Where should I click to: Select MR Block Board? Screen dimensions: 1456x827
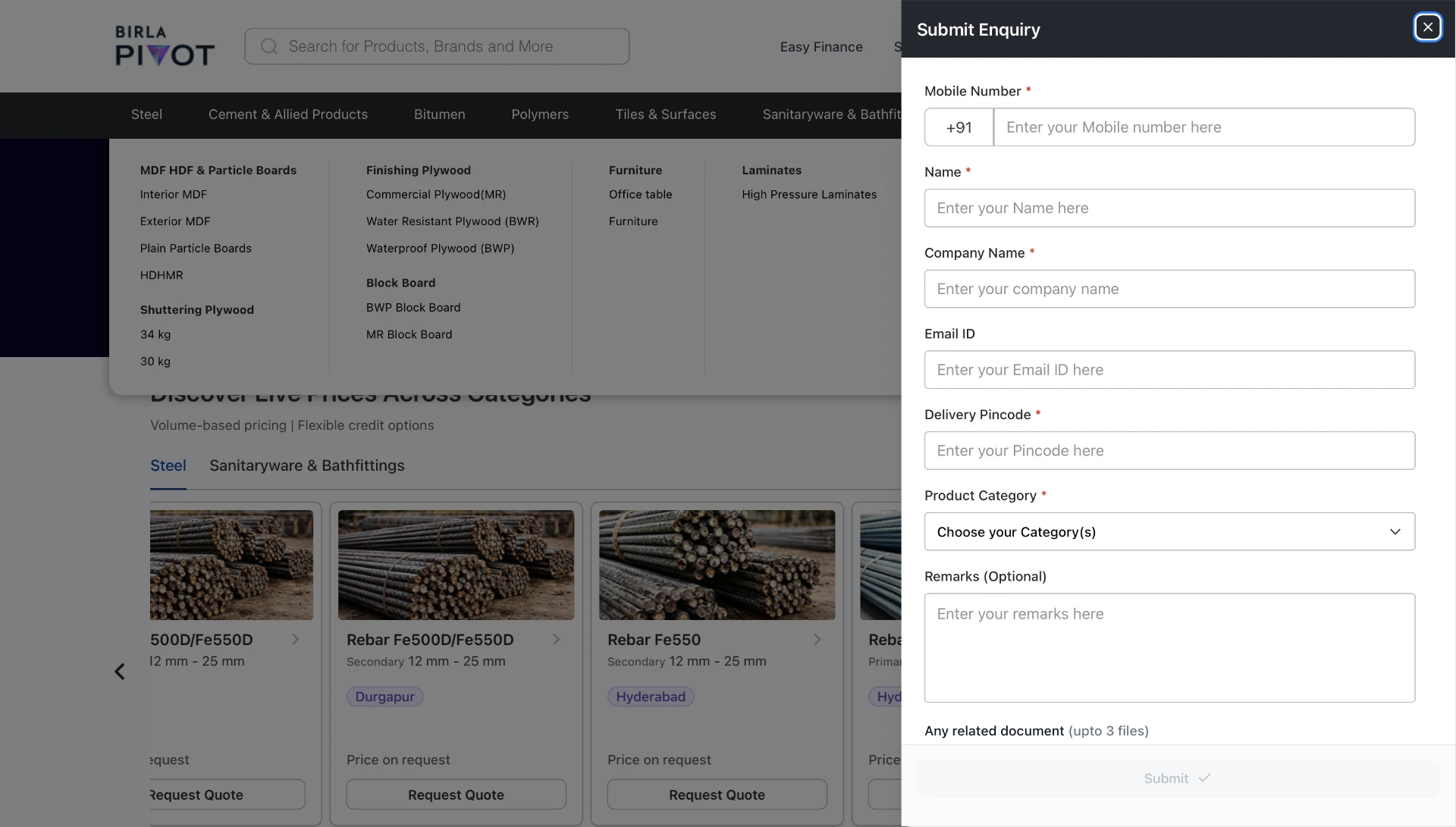[409, 334]
